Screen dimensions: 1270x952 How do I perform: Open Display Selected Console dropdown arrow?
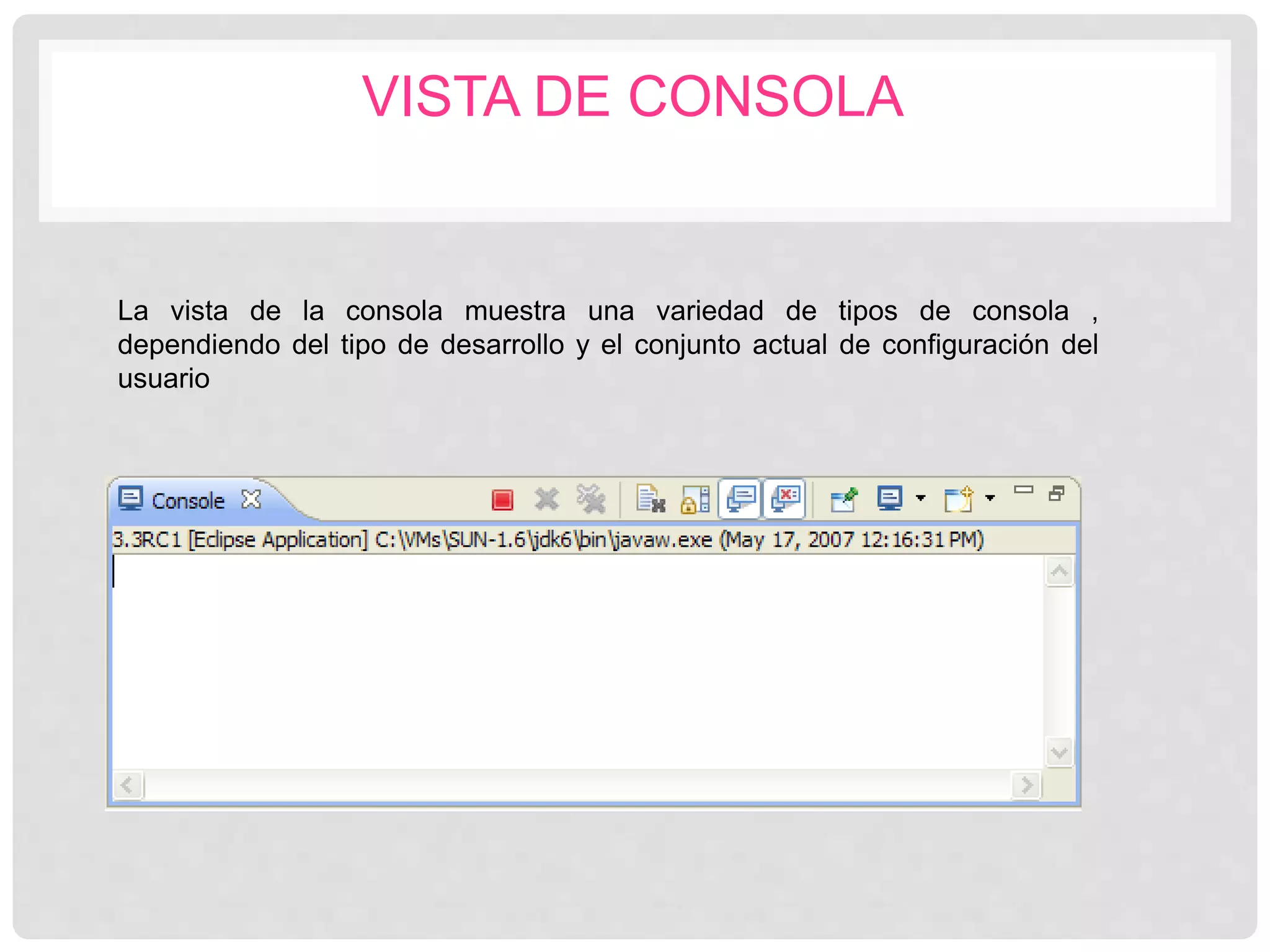pos(921,498)
